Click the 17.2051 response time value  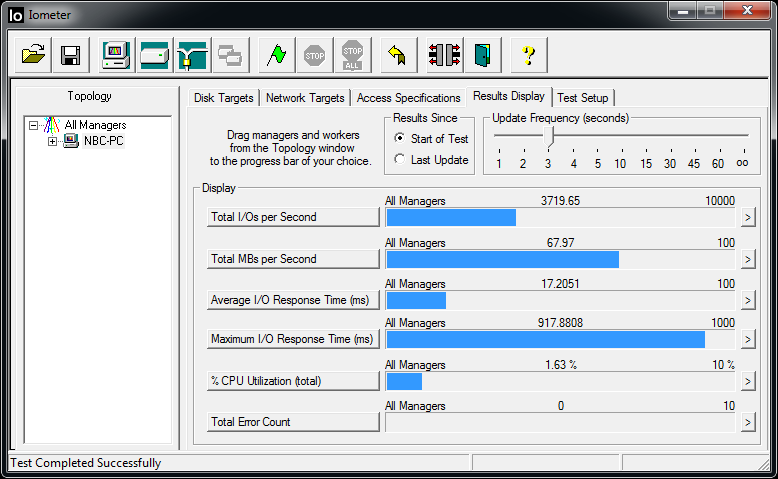point(560,284)
